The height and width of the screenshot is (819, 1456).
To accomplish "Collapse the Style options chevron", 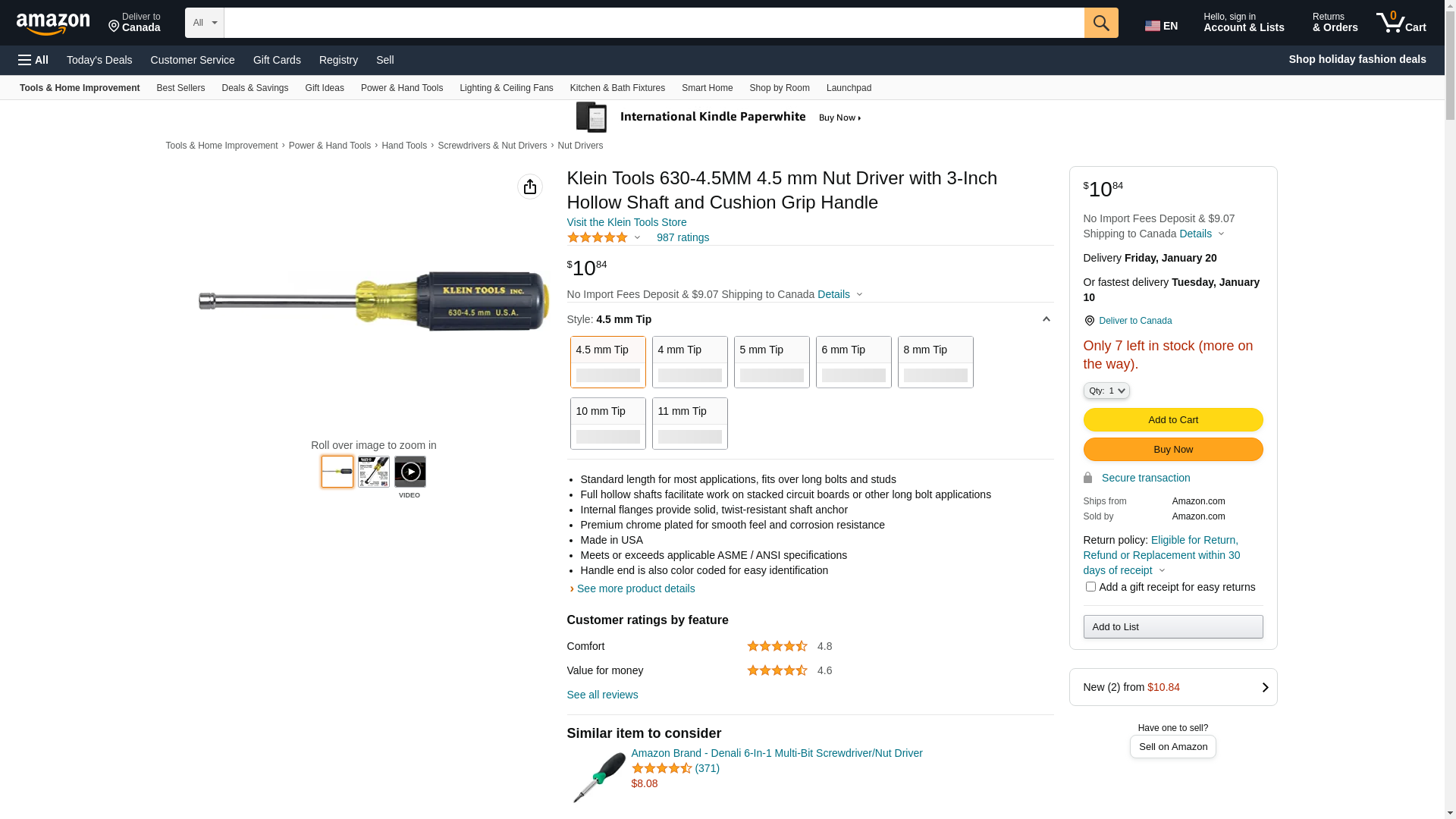I will click(1046, 319).
